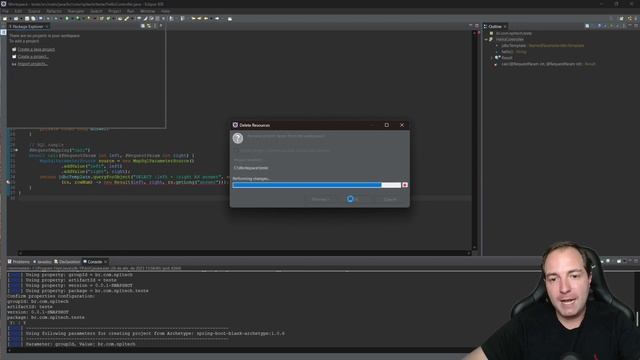640x360 pixels.
Task: Open Package Explorer view menu
Action: [x=155, y=26]
